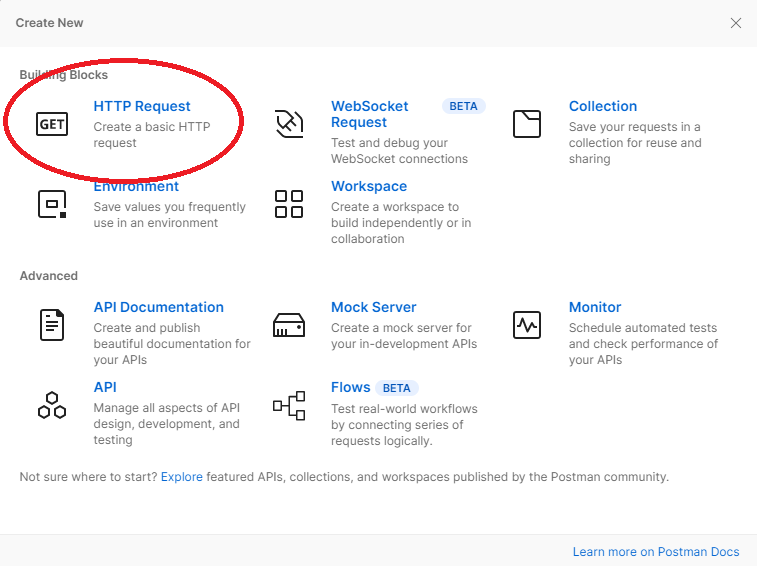Click the 'Test real-world workflows' description
This screenshot has width=757, height=566.
coord(404,425)
